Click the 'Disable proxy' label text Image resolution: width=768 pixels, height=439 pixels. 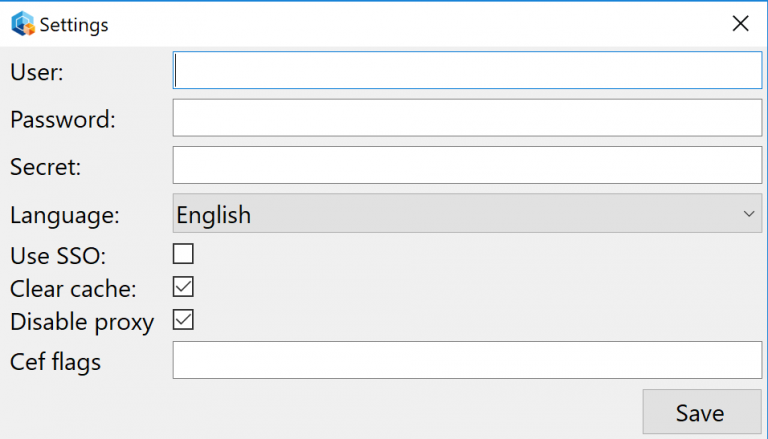point(82,322)
